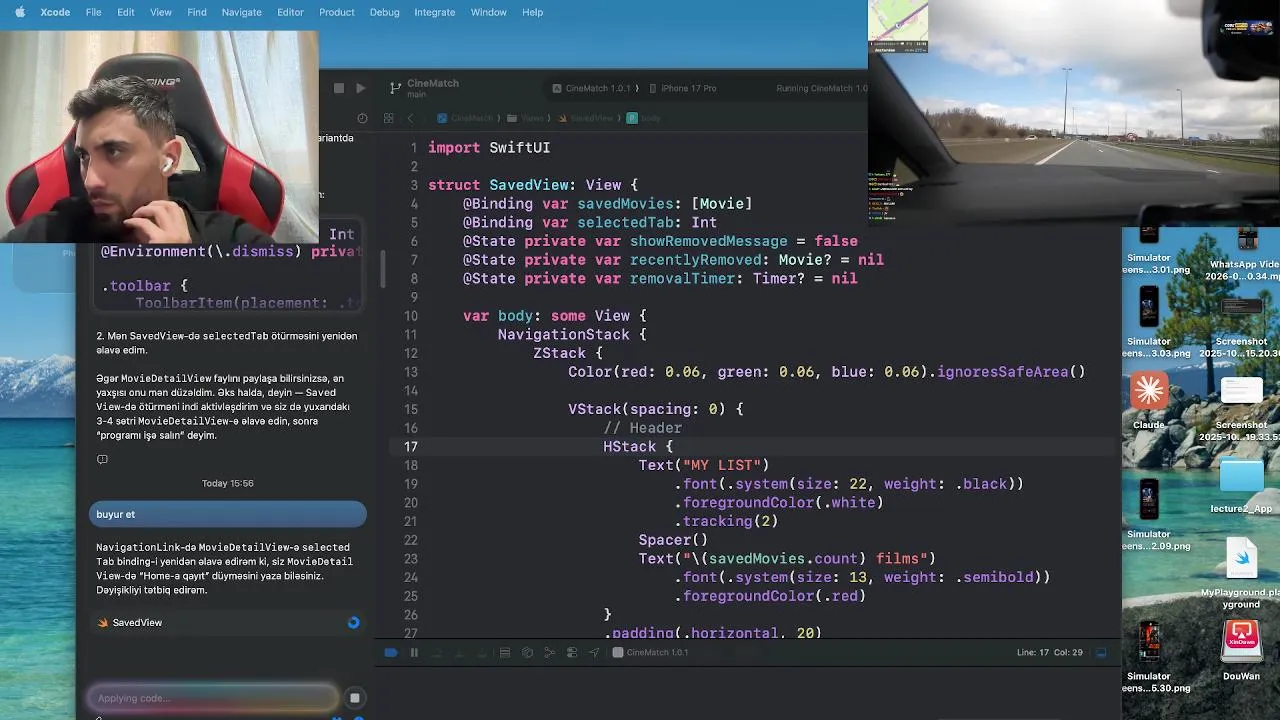Open the Views folder breadcrumb
The width and height of the screenshot is (1280, 720).
[526, 118]
